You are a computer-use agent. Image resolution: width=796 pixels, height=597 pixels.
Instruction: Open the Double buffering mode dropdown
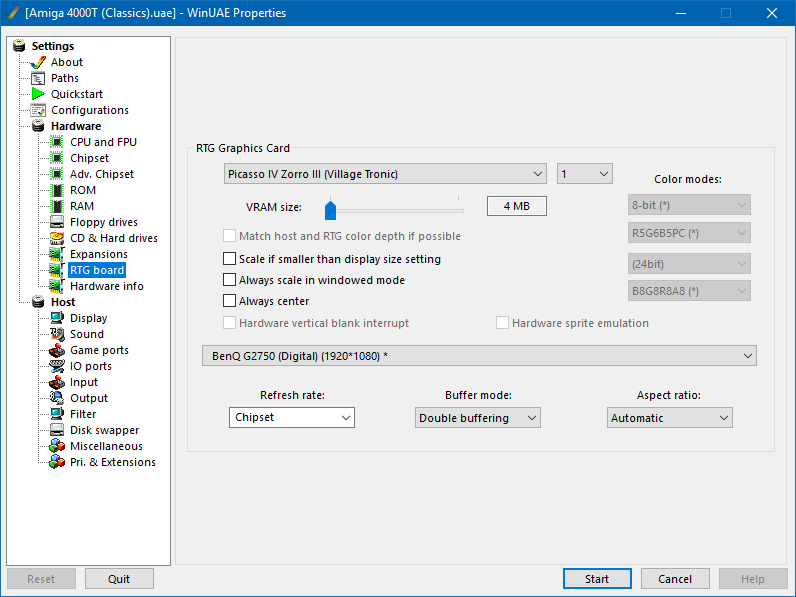(477, 418)
